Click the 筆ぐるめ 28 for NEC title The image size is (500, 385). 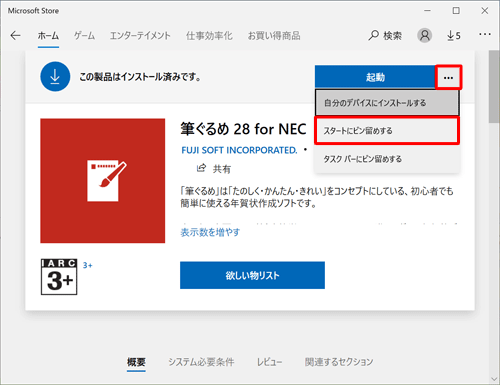pos(243,129)
